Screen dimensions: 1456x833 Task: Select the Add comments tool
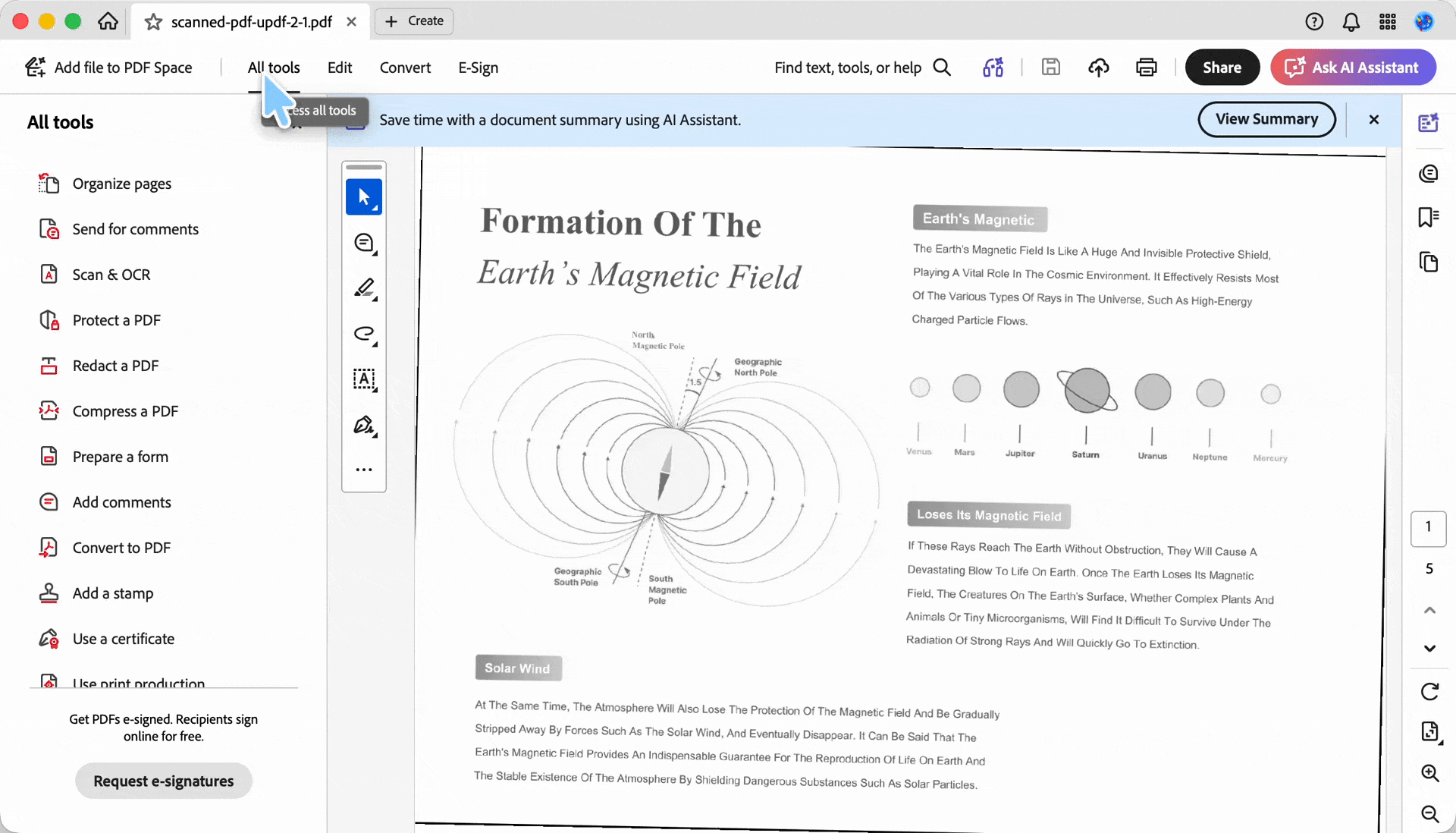(x=105, y=502)
